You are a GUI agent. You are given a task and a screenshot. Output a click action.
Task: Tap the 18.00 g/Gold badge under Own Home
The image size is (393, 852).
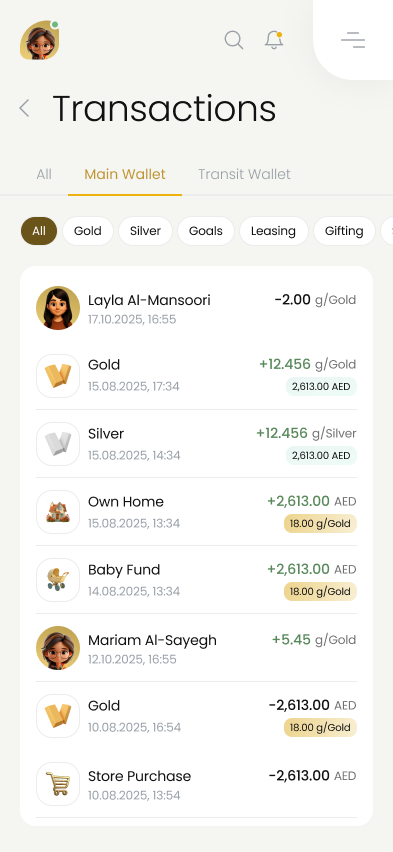pos(320,523)
